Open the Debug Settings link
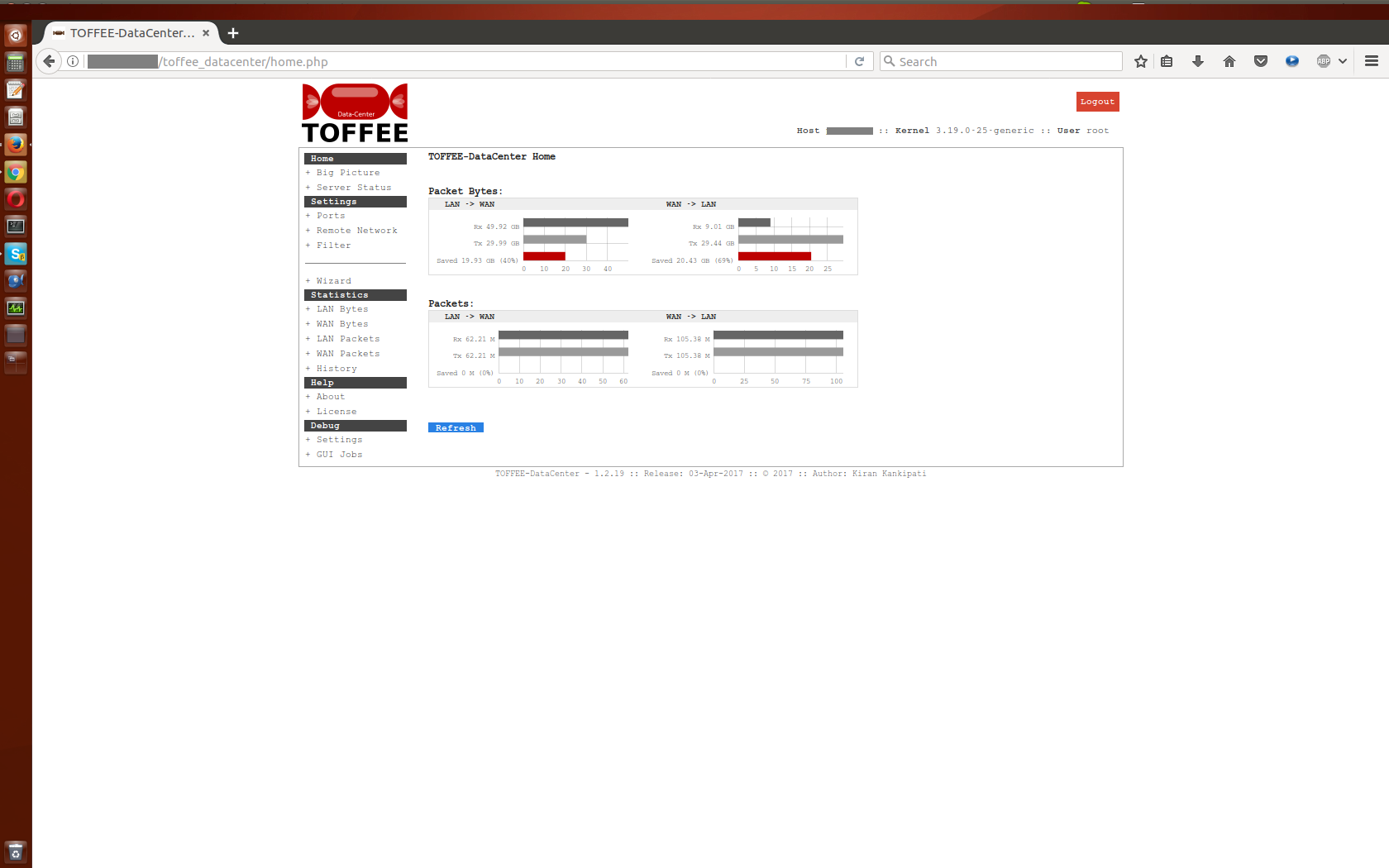Screen dimensions: 1389x868 339,440
